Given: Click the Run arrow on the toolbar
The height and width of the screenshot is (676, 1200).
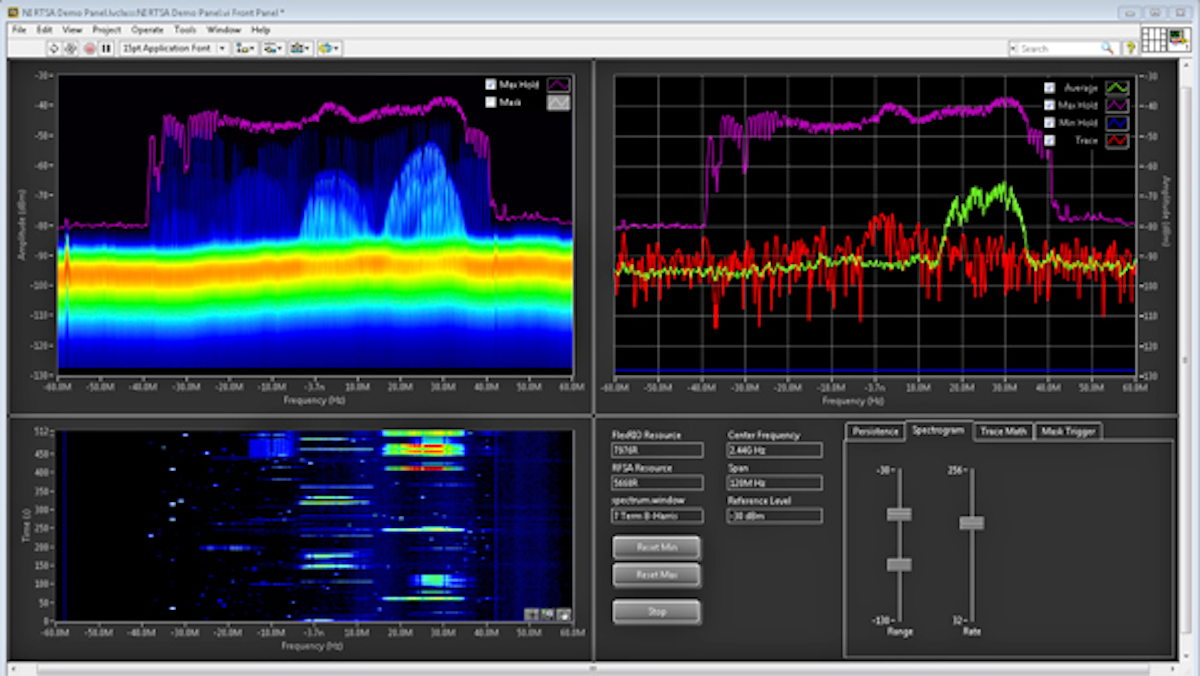Looking at the screenshot, I should pyautogui.click(x=54, y=47).
